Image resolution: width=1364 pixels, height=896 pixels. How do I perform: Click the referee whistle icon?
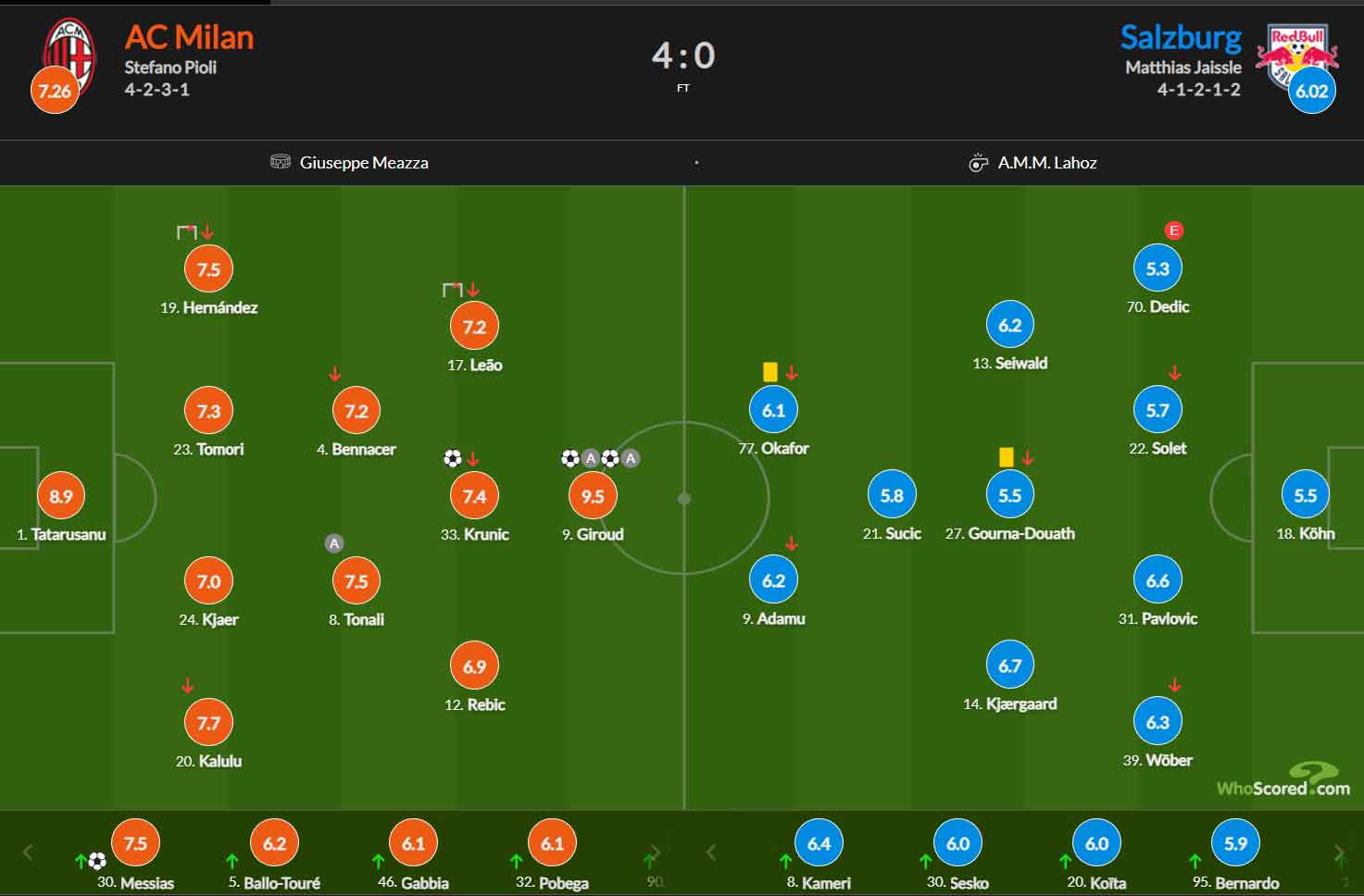coord(978,163)
